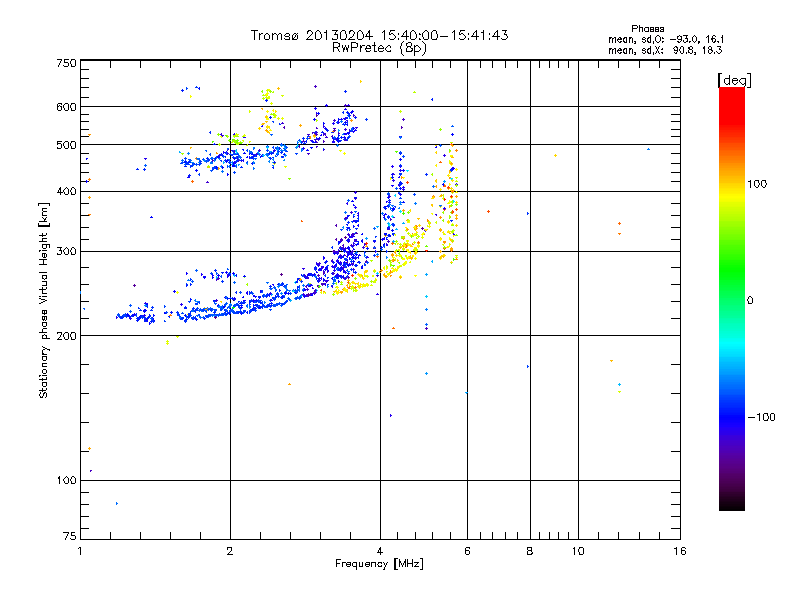Click the x-axis tick label '8'

[530, 551]
